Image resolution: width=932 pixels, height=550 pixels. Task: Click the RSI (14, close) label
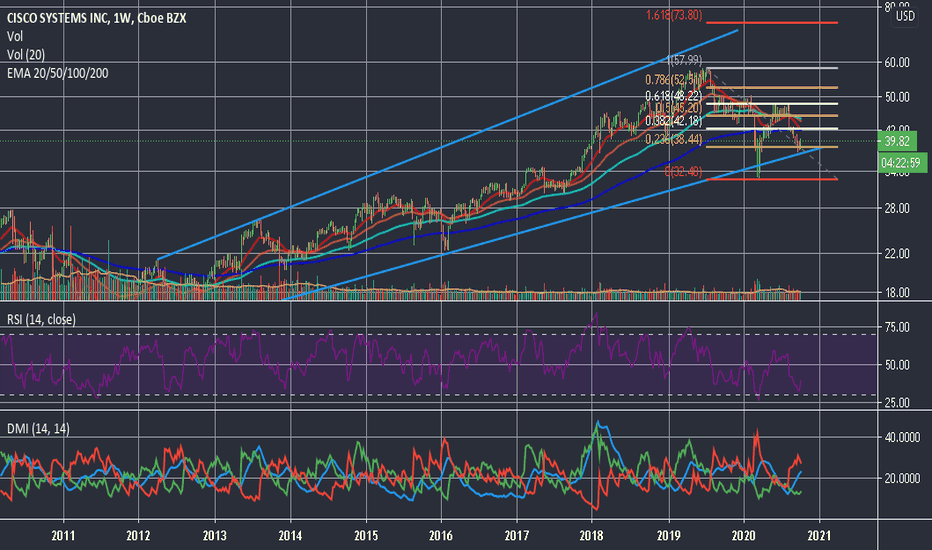[41, 319]
